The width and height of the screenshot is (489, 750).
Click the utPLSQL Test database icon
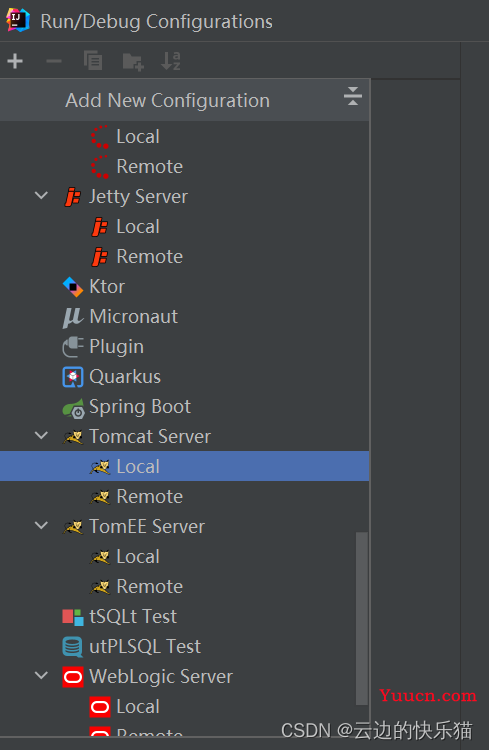(73, 647)
